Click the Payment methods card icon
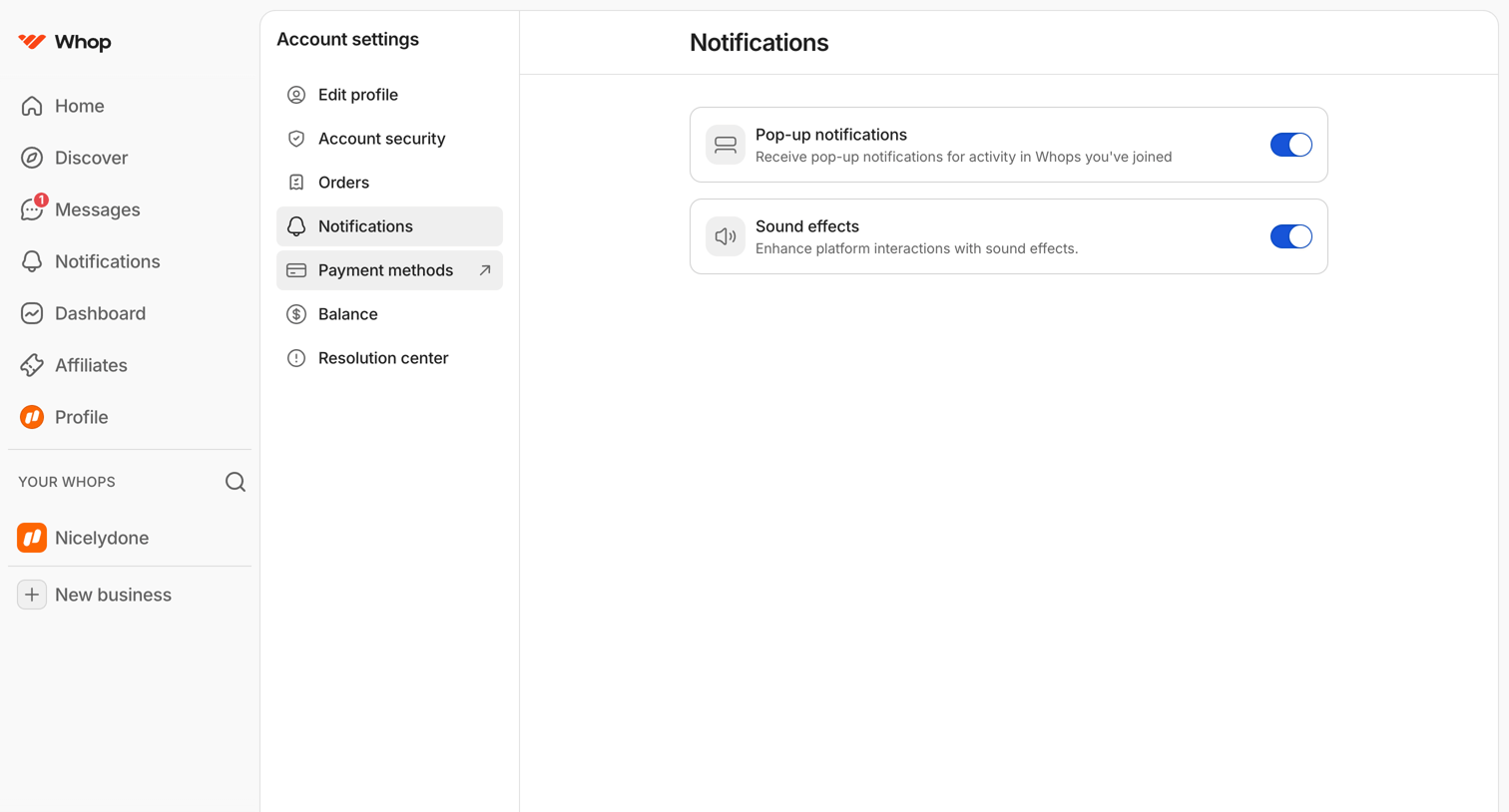The image size is (1509, 812). pos(296,270)
